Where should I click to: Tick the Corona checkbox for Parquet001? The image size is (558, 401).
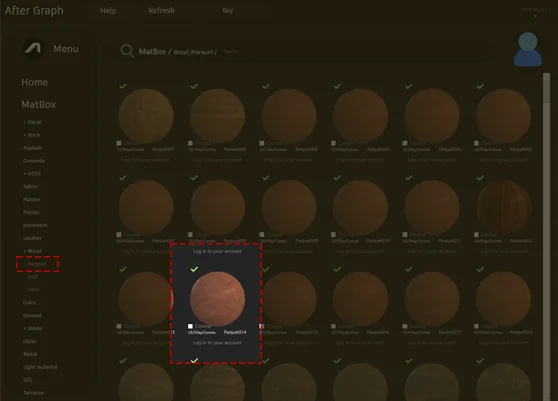click(119, 143)
